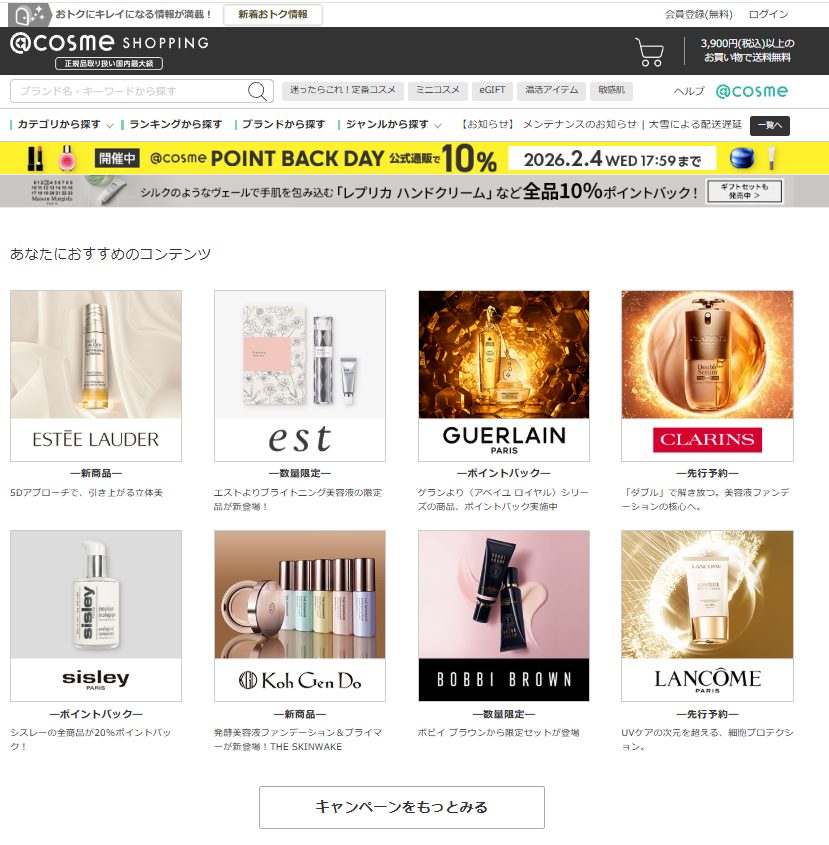Click the POINT BACK DAY yellow banner
The width and height of the screenshot is (829, 845).
click(x=414, y=158)
